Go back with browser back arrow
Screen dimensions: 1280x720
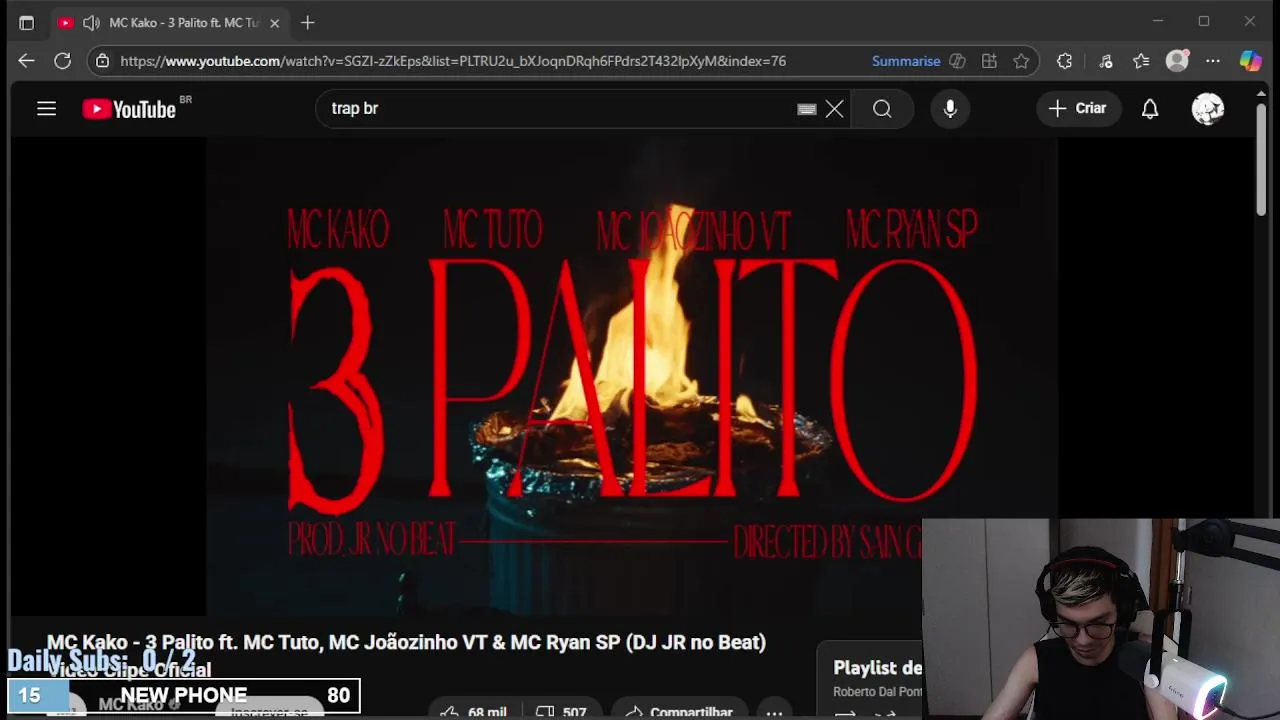(26, 61)
